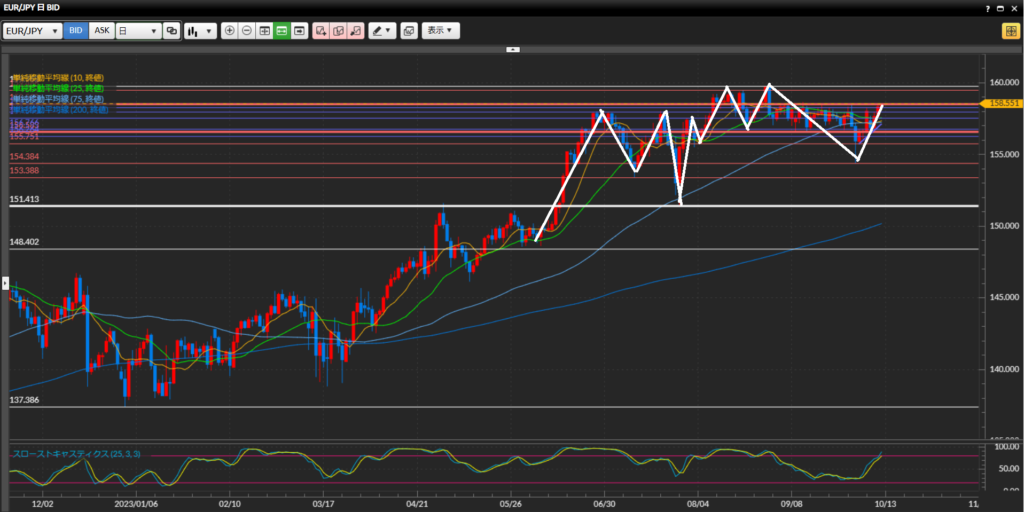Expand the candlestick chart type dropdown
The height and width of the screenshot is (512, 1024).
(x=200, y=31)
